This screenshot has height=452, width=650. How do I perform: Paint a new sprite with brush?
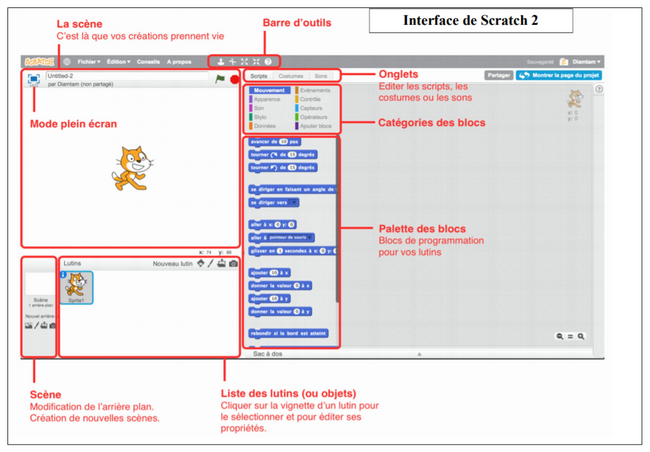point(211,263)
